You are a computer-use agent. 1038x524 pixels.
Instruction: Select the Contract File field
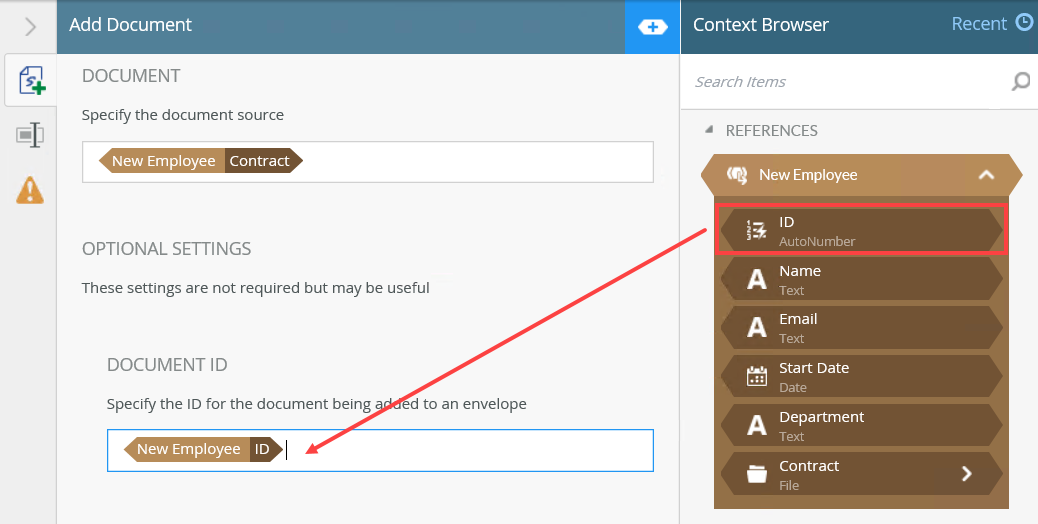[861, 474]
